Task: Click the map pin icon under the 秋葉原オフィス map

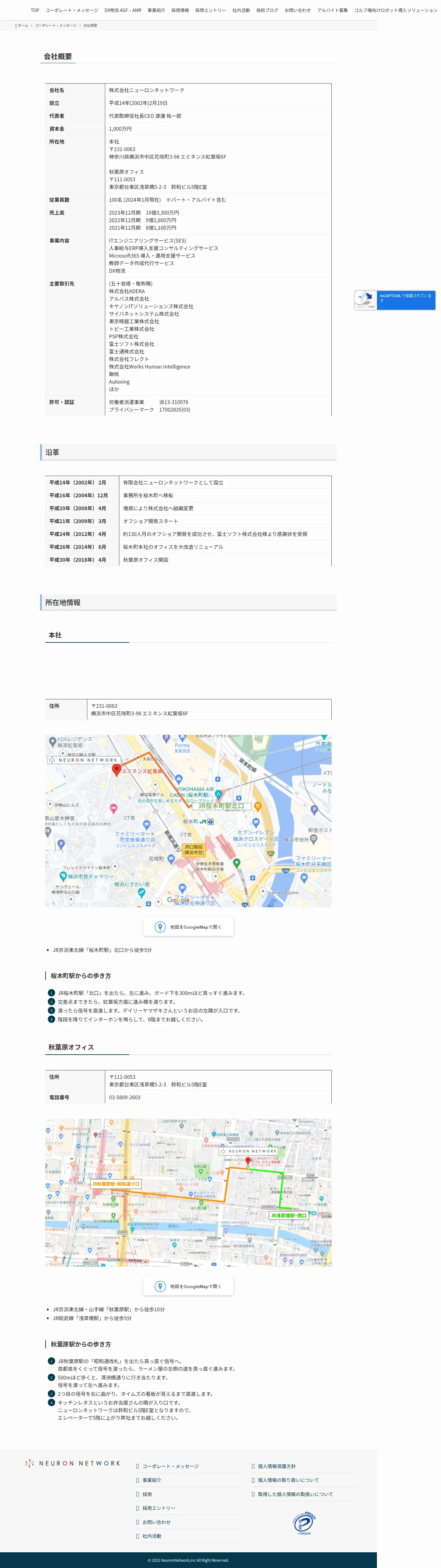Action: point(160,1286)
